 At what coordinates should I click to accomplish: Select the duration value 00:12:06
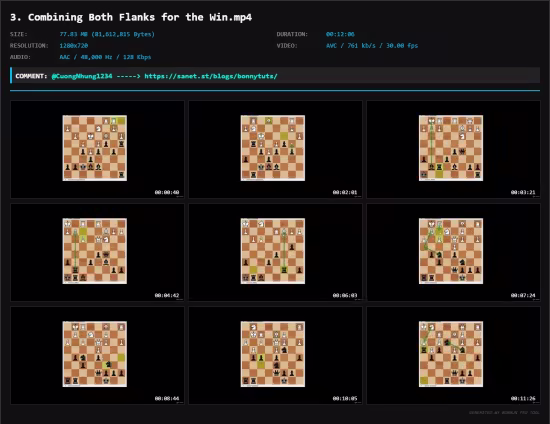click(x=340, y=34)
